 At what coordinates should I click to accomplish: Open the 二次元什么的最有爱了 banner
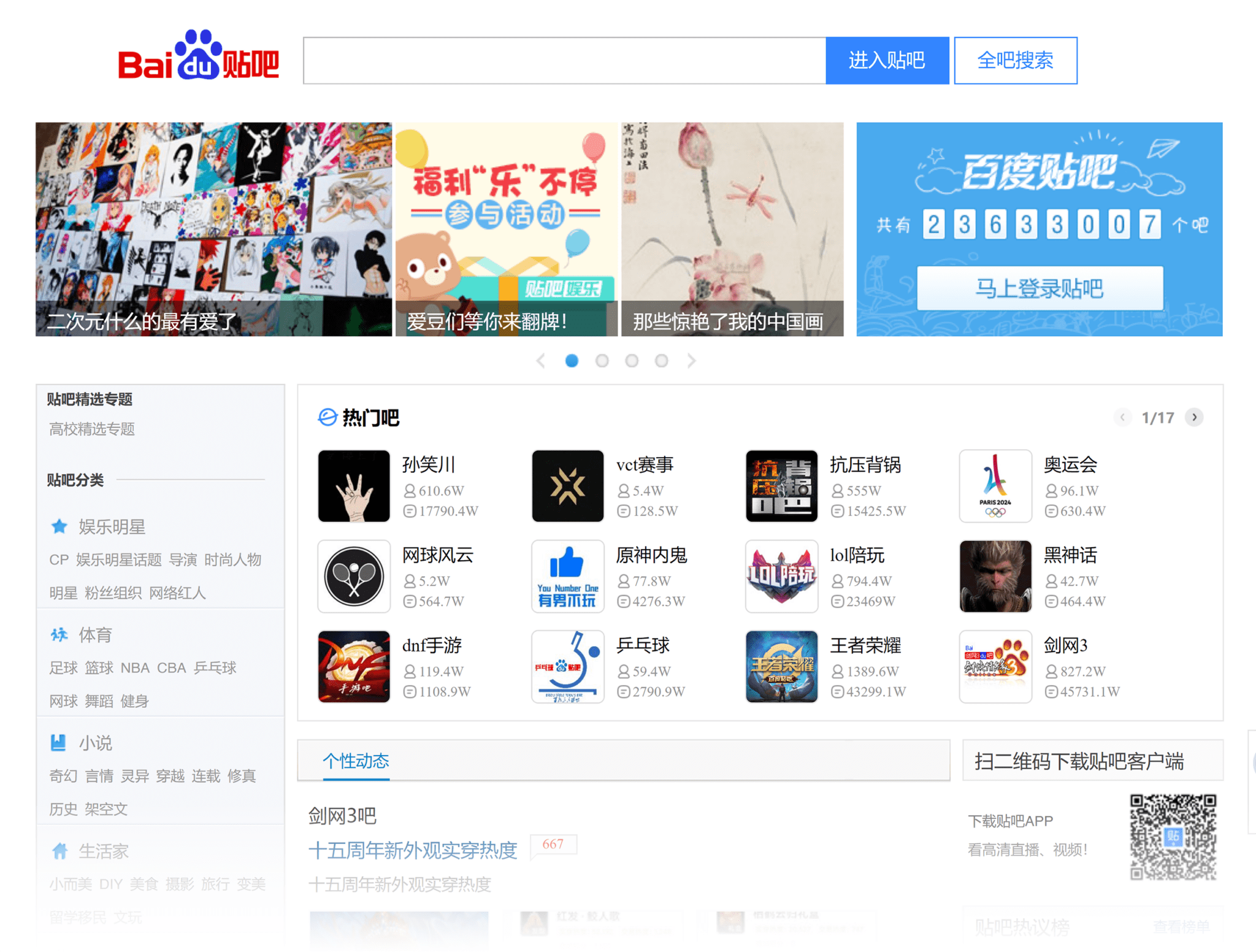pos(213,229)
